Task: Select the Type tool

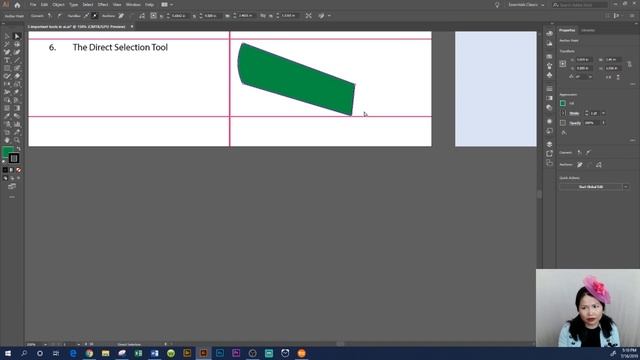Action: [x=7, y=60]
